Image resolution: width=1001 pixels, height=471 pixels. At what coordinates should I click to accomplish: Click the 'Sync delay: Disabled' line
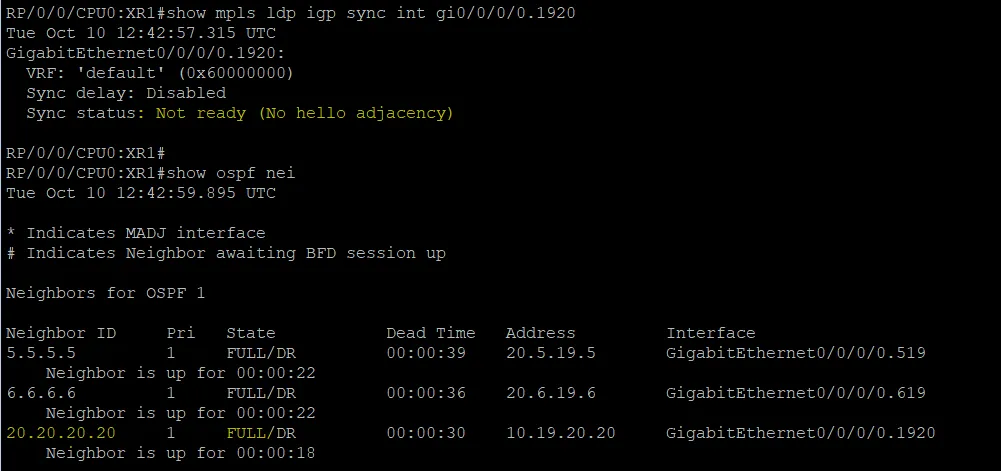point(126,93)
